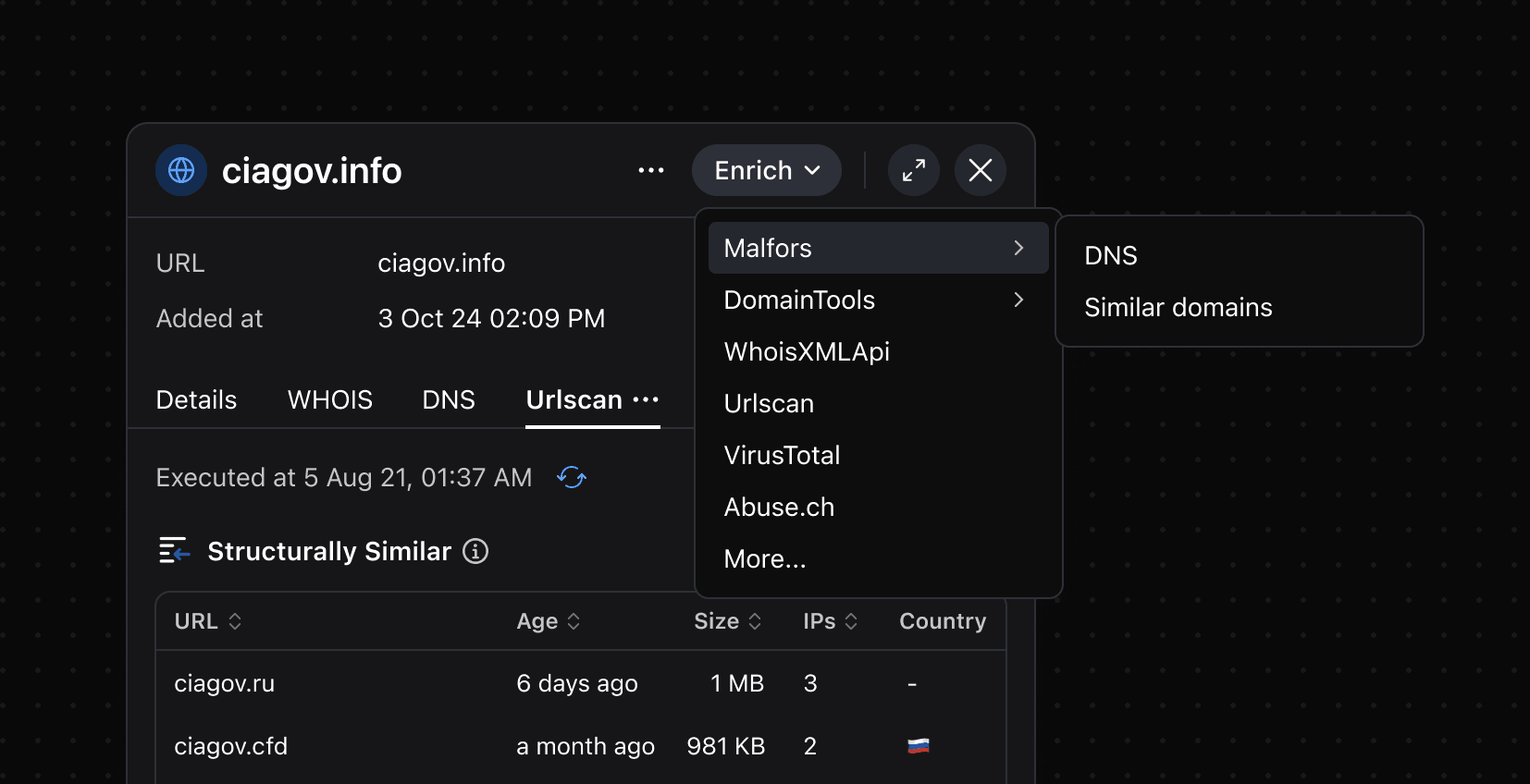Click More... in the Enrich menu
This screenshot has height=784, width=1530.
click(765, 558)
